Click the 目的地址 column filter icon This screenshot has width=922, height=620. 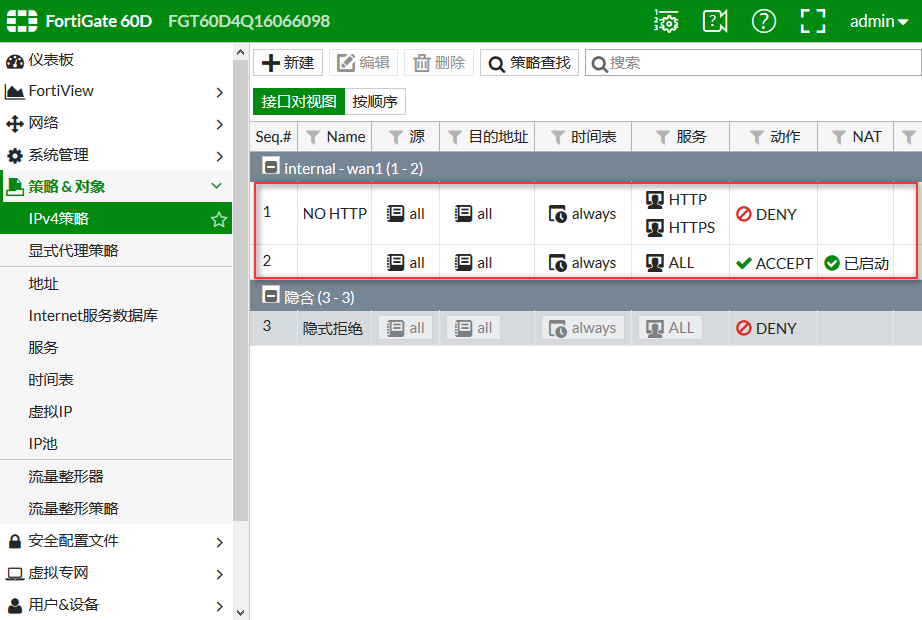click(x=455, y=138)
